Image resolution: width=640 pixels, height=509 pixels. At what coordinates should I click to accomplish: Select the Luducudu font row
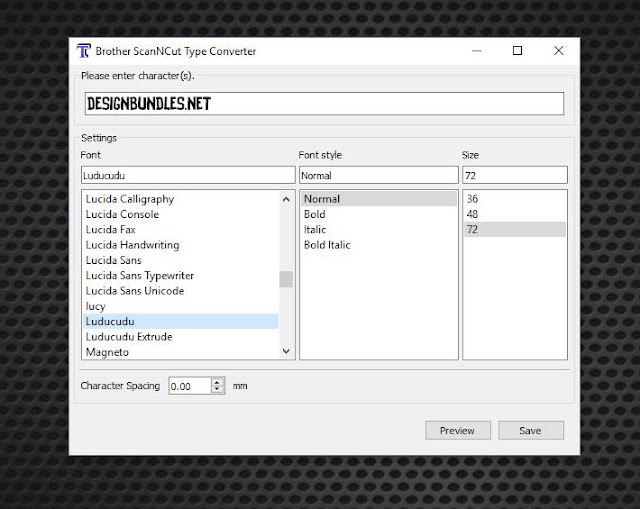[181, 321]
